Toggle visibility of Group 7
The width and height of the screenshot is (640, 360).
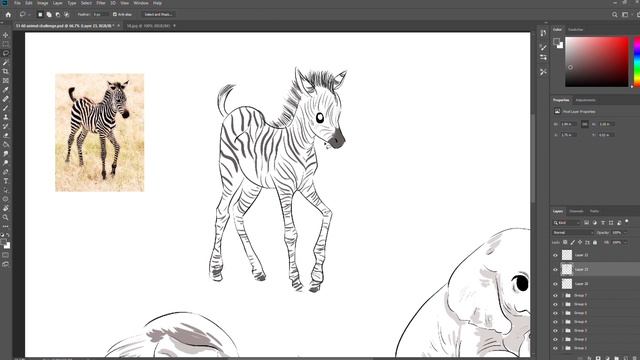click(x=555, y=295)
